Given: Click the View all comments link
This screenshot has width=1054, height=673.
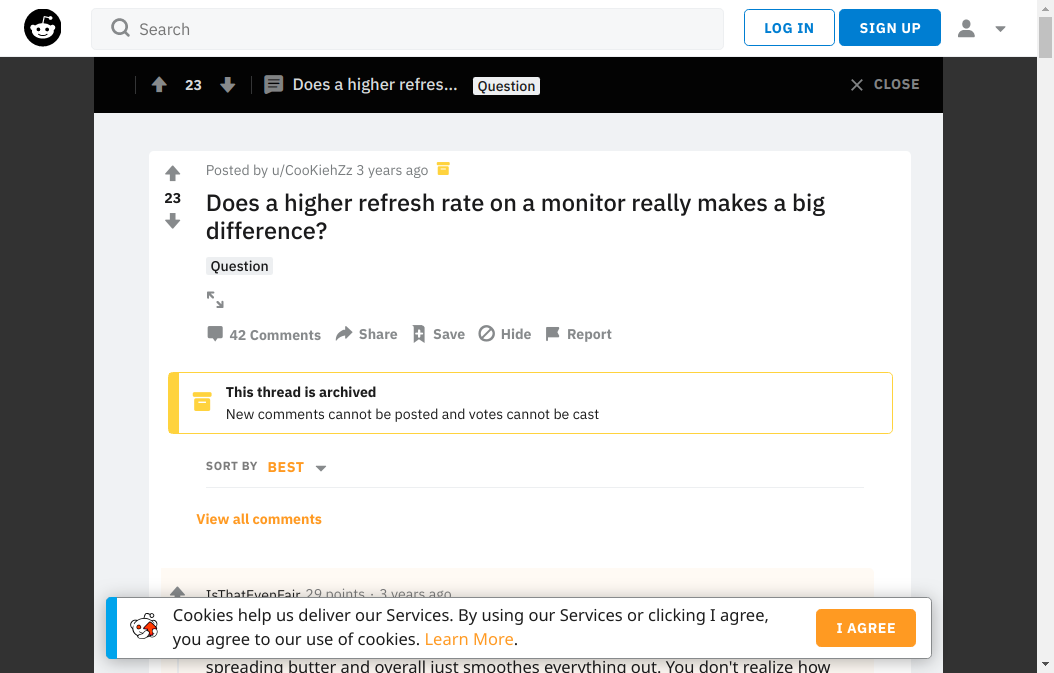Looking at the screenshot, I should tap(259, 519).
